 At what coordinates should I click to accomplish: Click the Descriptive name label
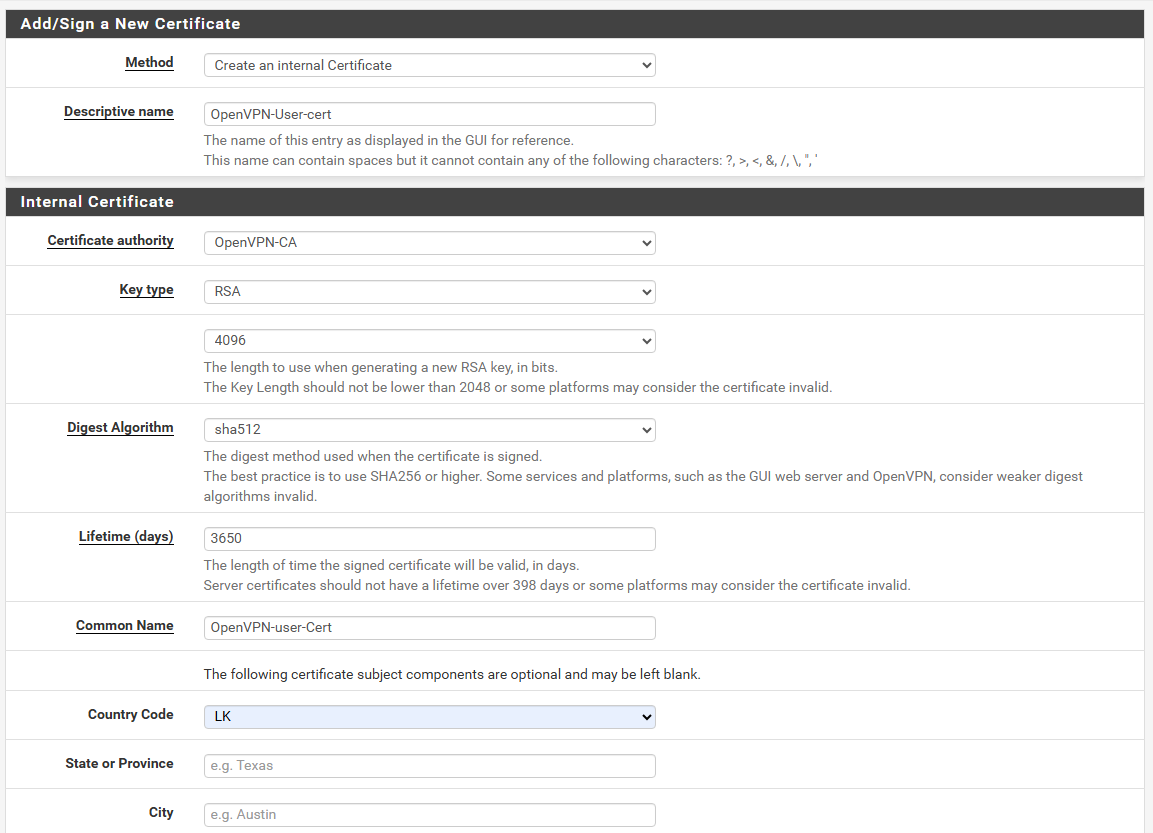click(118, 112)
